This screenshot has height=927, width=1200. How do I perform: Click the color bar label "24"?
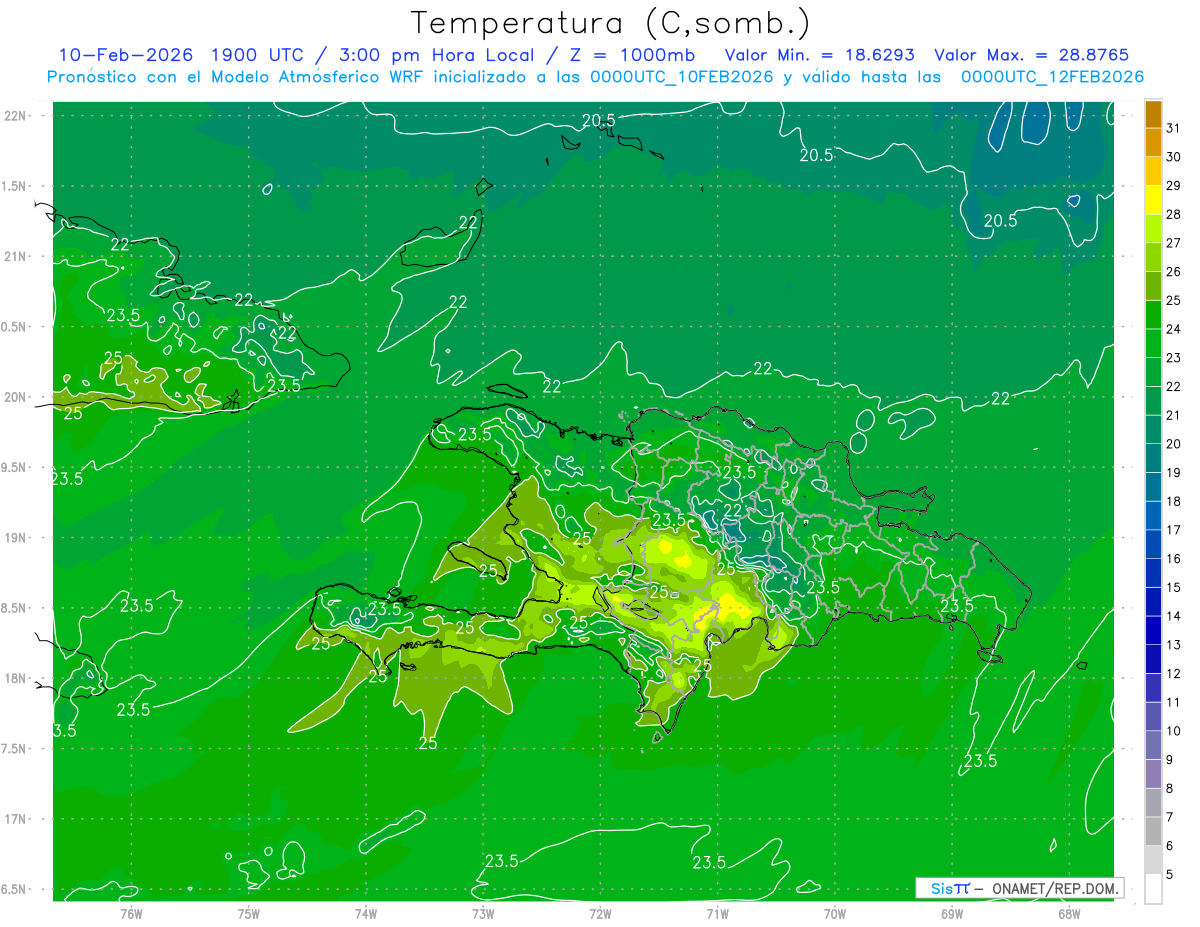[x=1174, y=329]
